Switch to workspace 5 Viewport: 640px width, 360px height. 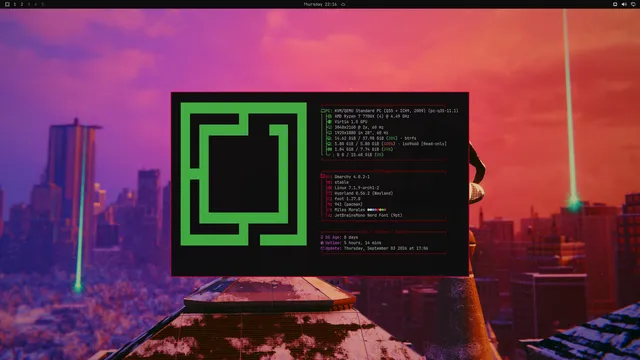point(42,4)
